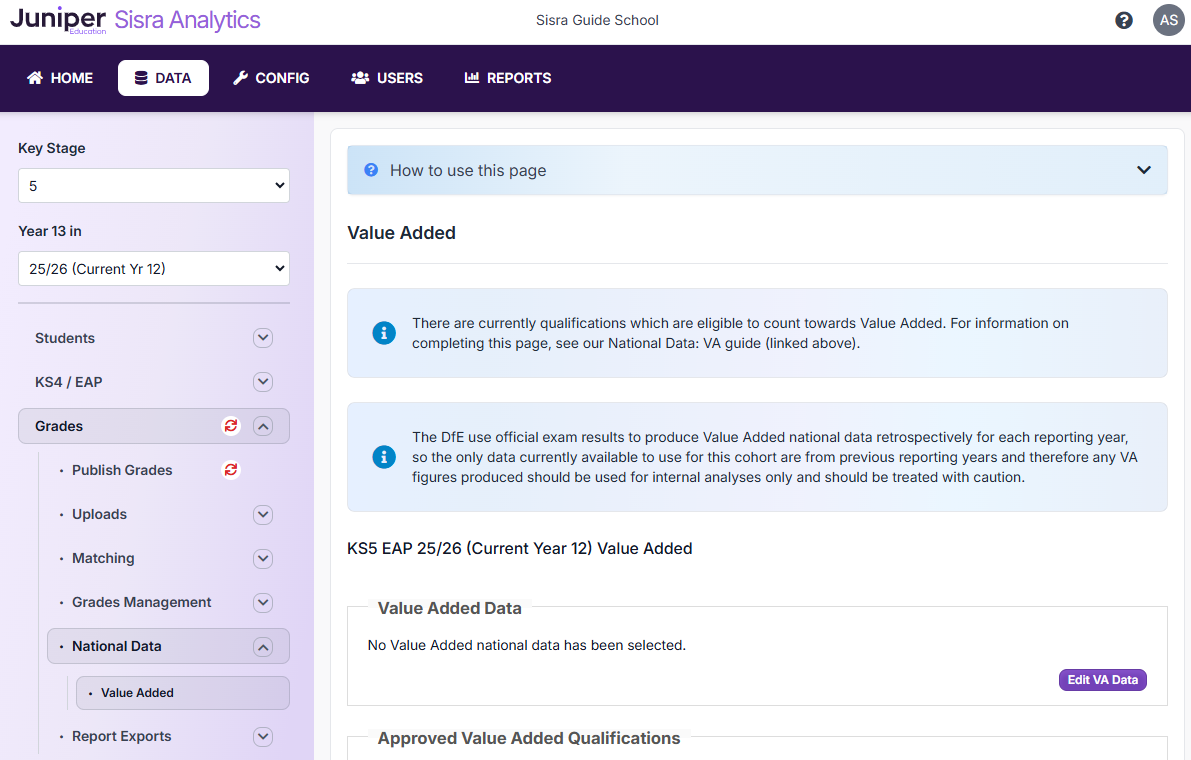1191x760 pixels.
Task: Click the KS4 / EAP sidebar label
Action: click(68, 382)
